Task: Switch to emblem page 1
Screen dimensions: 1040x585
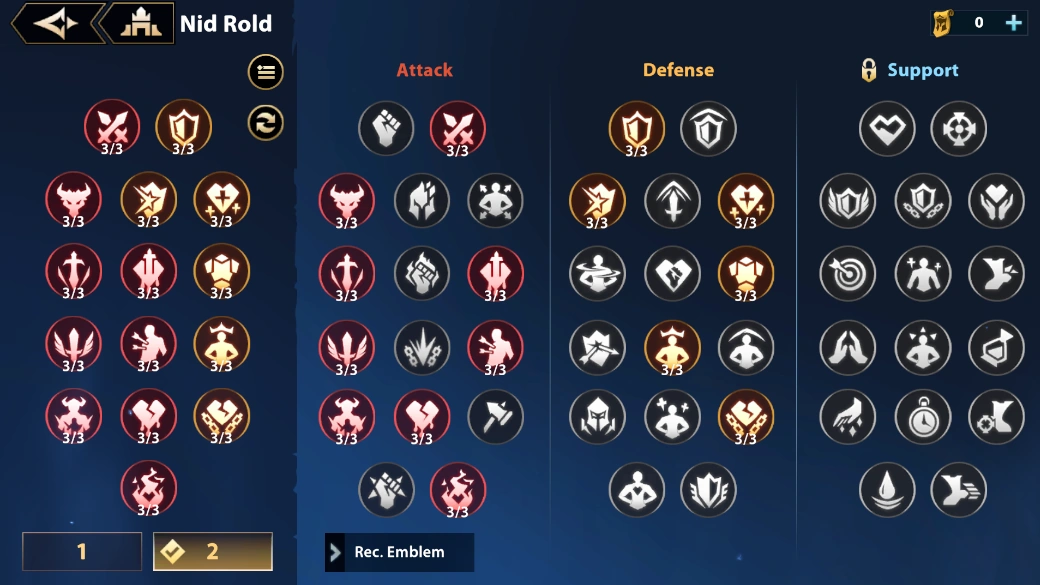Action: coord(82,551)
